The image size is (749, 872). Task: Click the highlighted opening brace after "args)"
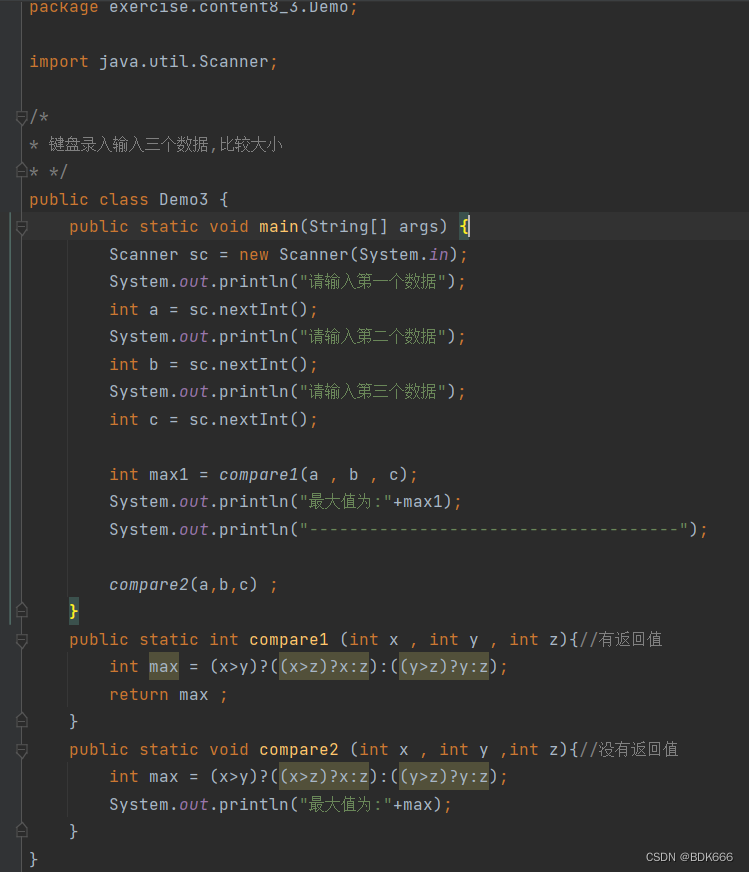click(x=464, y=226)
